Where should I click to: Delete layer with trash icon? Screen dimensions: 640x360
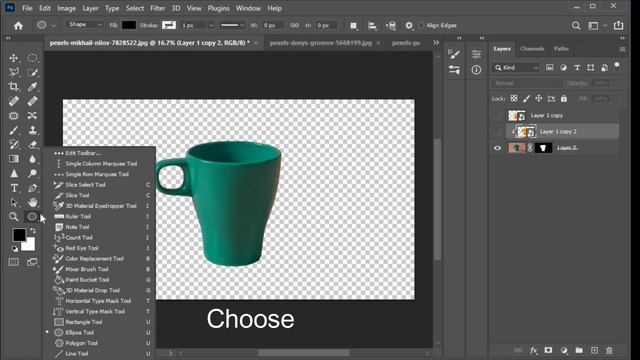click(609, 351)
